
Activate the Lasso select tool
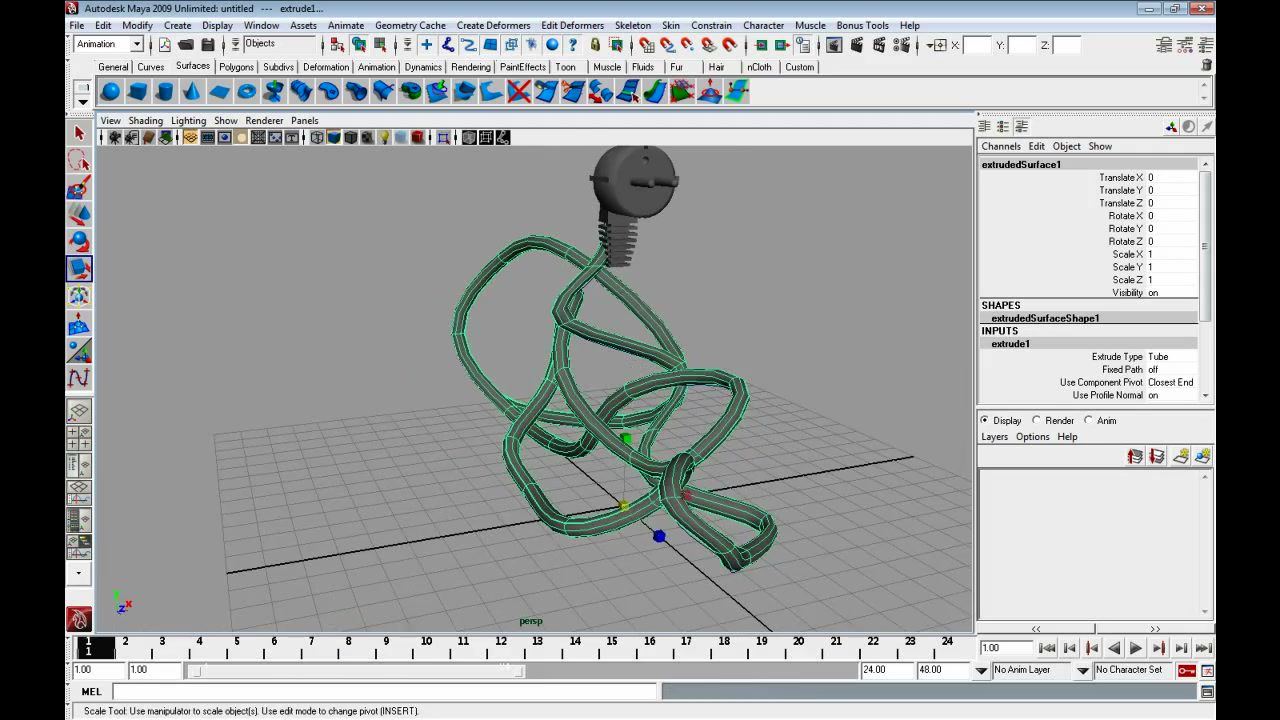coord(79,160)
